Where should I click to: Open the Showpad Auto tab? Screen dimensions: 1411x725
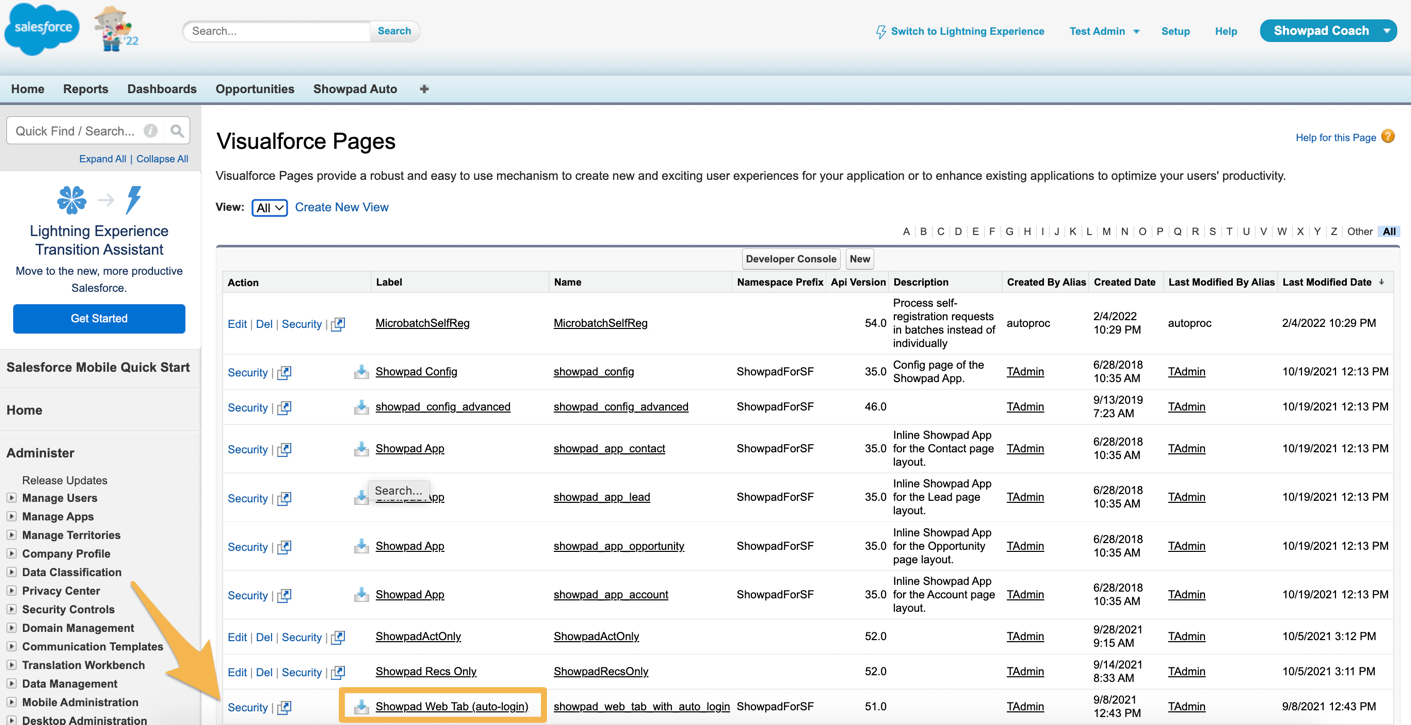[355, 89]
